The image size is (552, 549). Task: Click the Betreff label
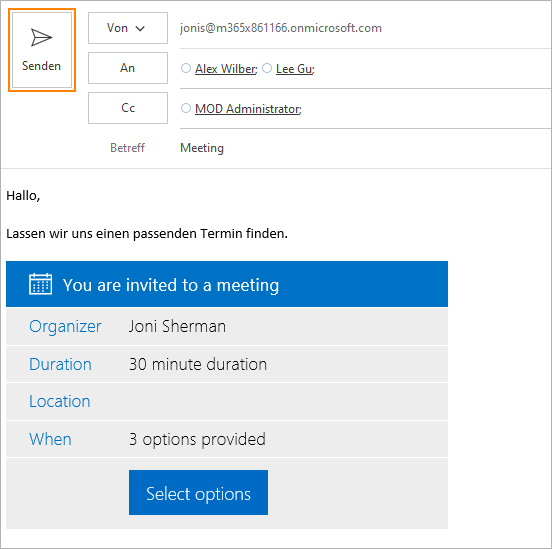(127, 148)
